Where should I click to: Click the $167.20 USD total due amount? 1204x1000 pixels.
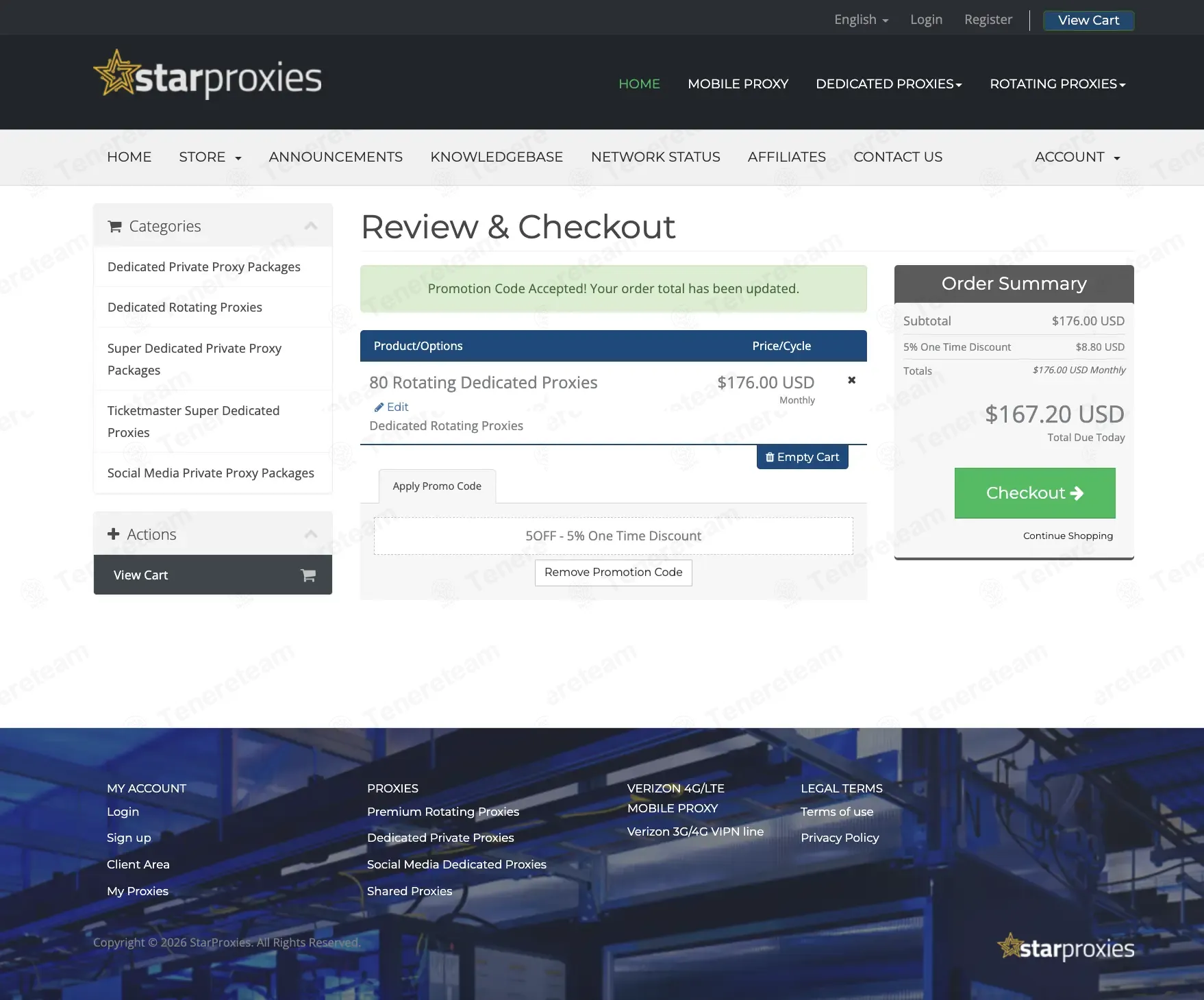1055,414
